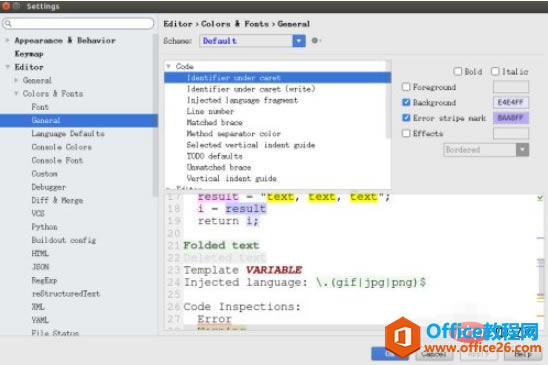The image size is (548, 365).
Task: Select Injected language fragment
Action: pos(242,100)
